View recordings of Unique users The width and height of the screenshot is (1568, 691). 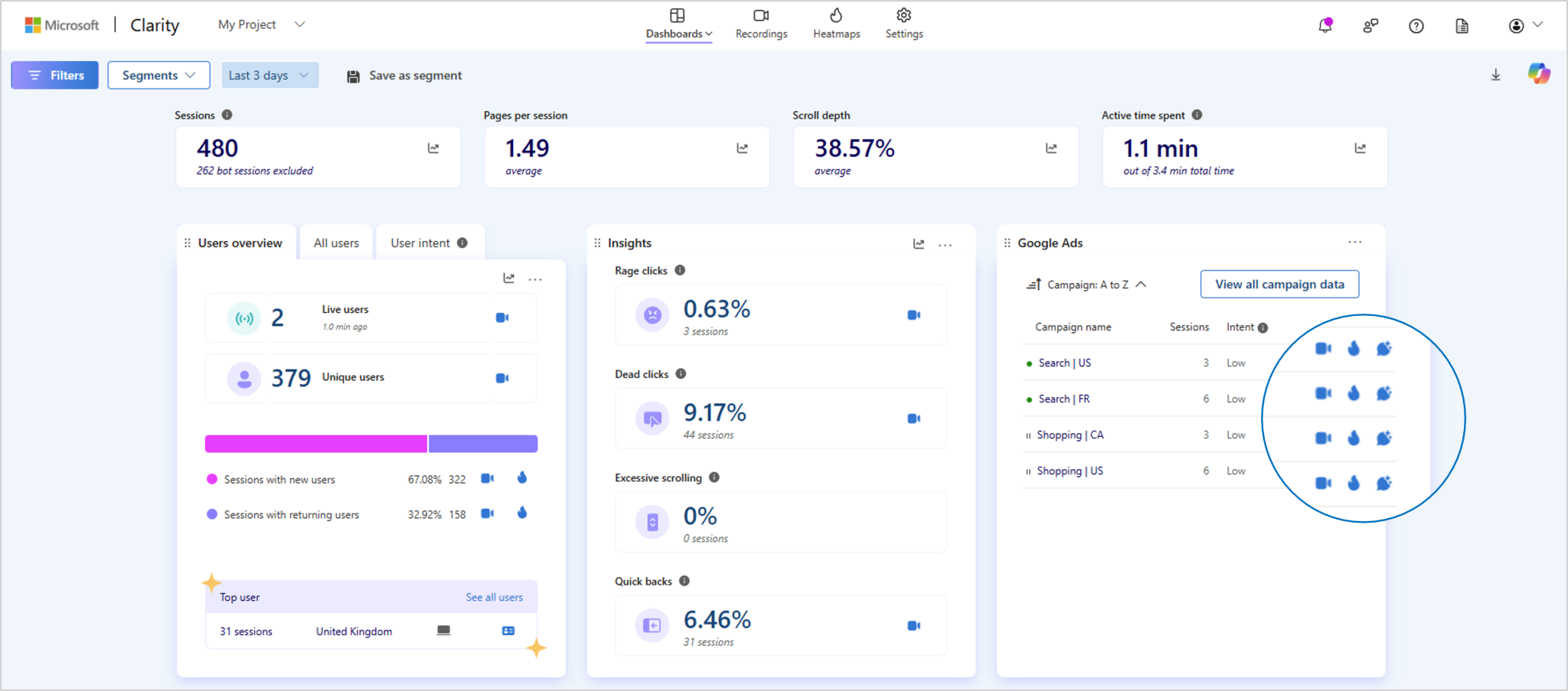tap(502, 378)
